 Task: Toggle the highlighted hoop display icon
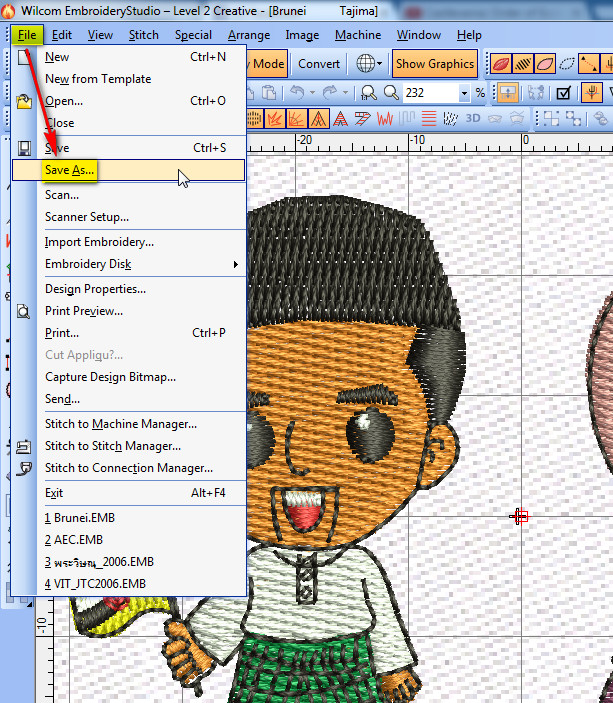pyautogui.click(x=508, y=93)
